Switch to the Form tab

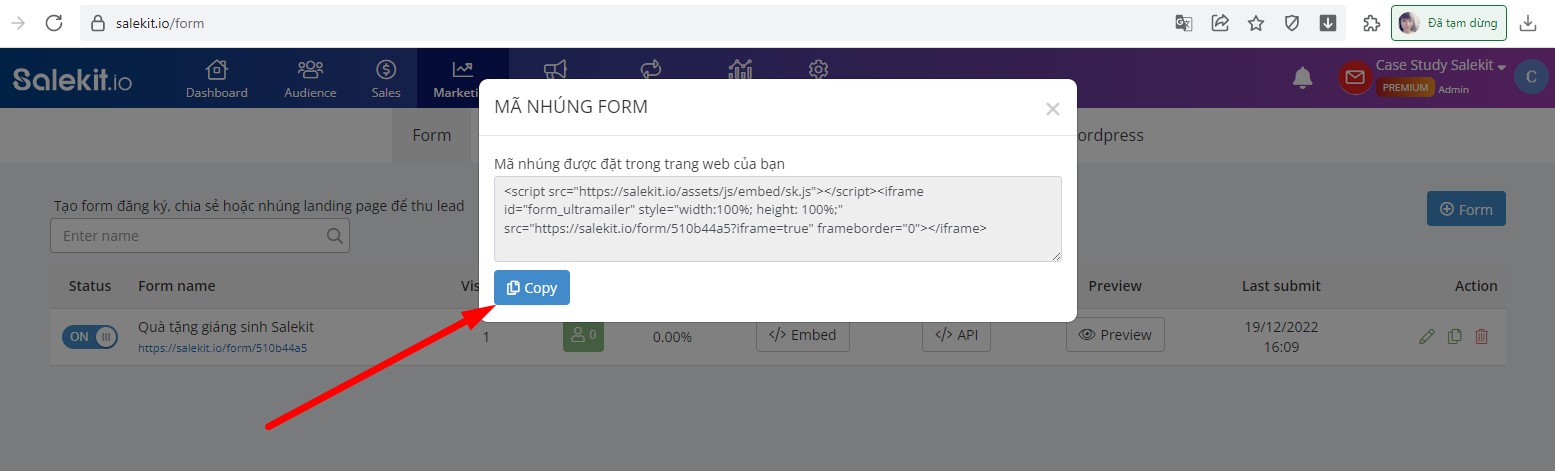432,135
